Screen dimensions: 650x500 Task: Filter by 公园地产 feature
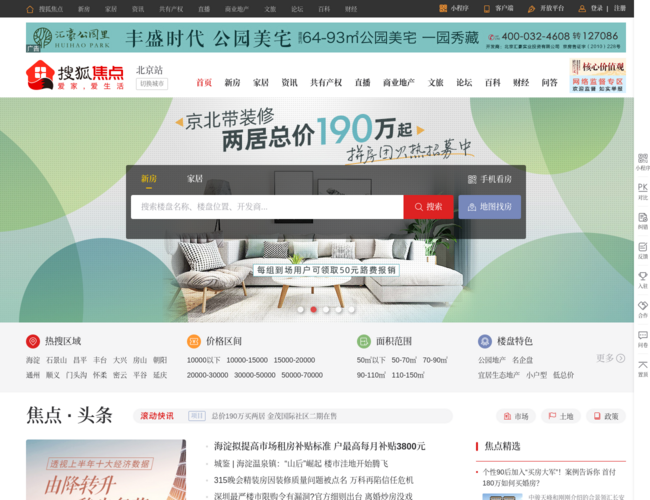click(492, 360)
